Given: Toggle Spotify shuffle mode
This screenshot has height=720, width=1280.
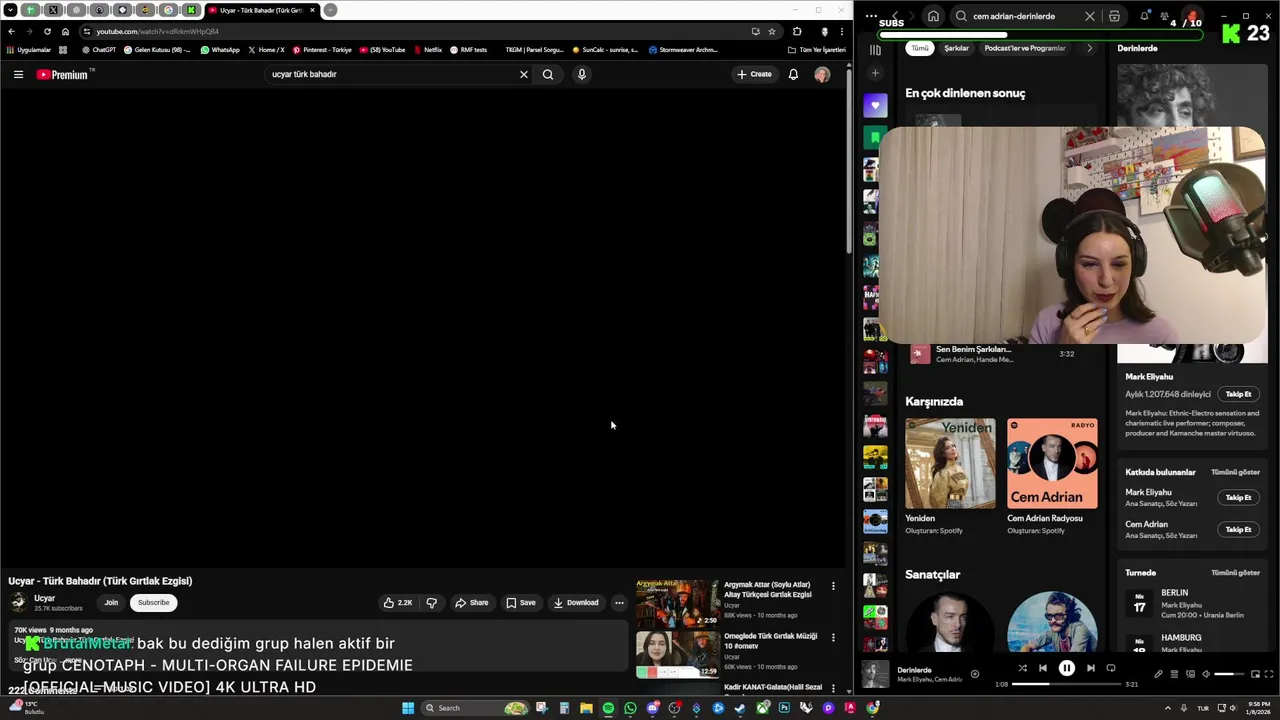Looking at the screenshot, I should pos(1022,668).
